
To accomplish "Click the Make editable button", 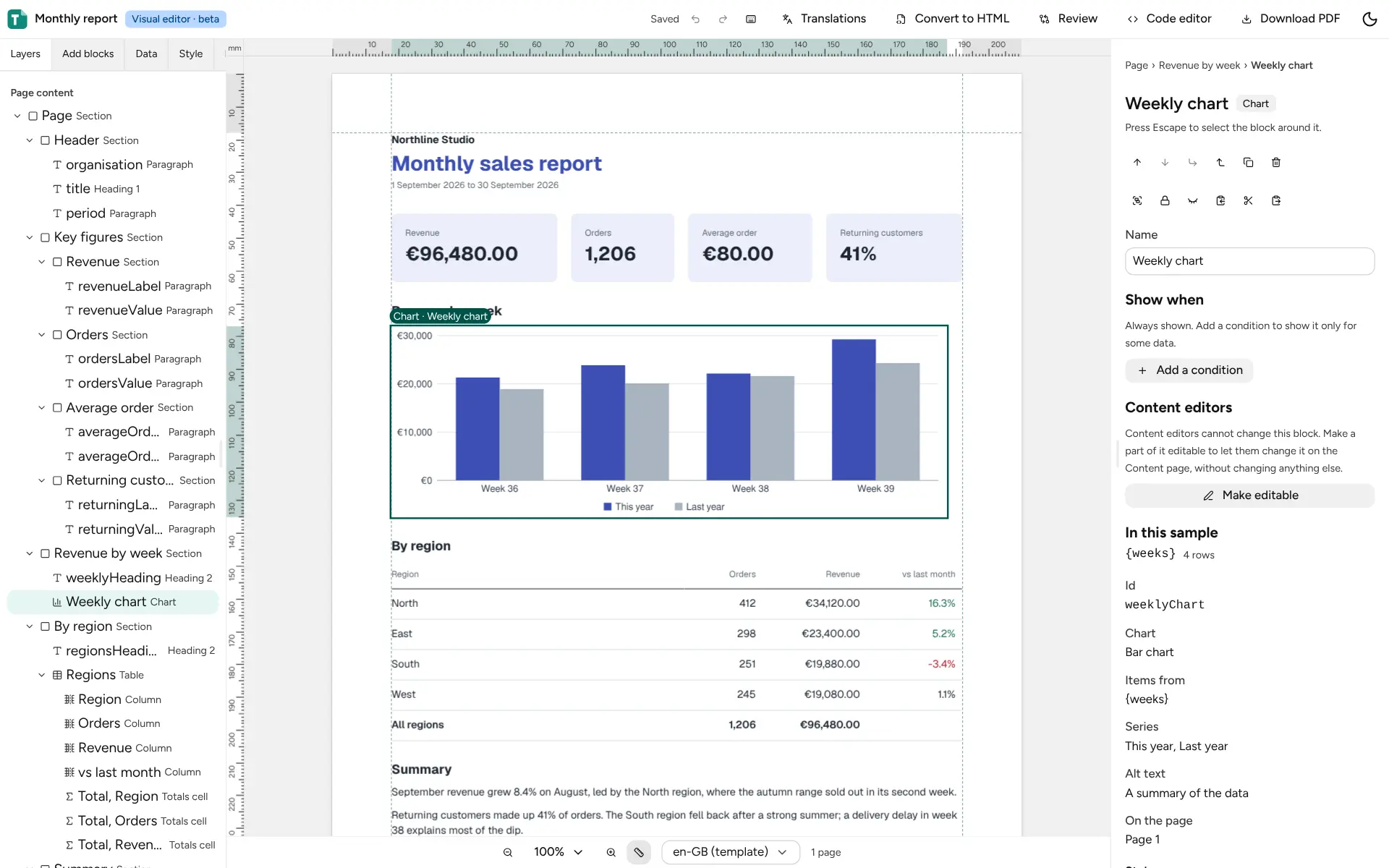I will click(1249, 496).
